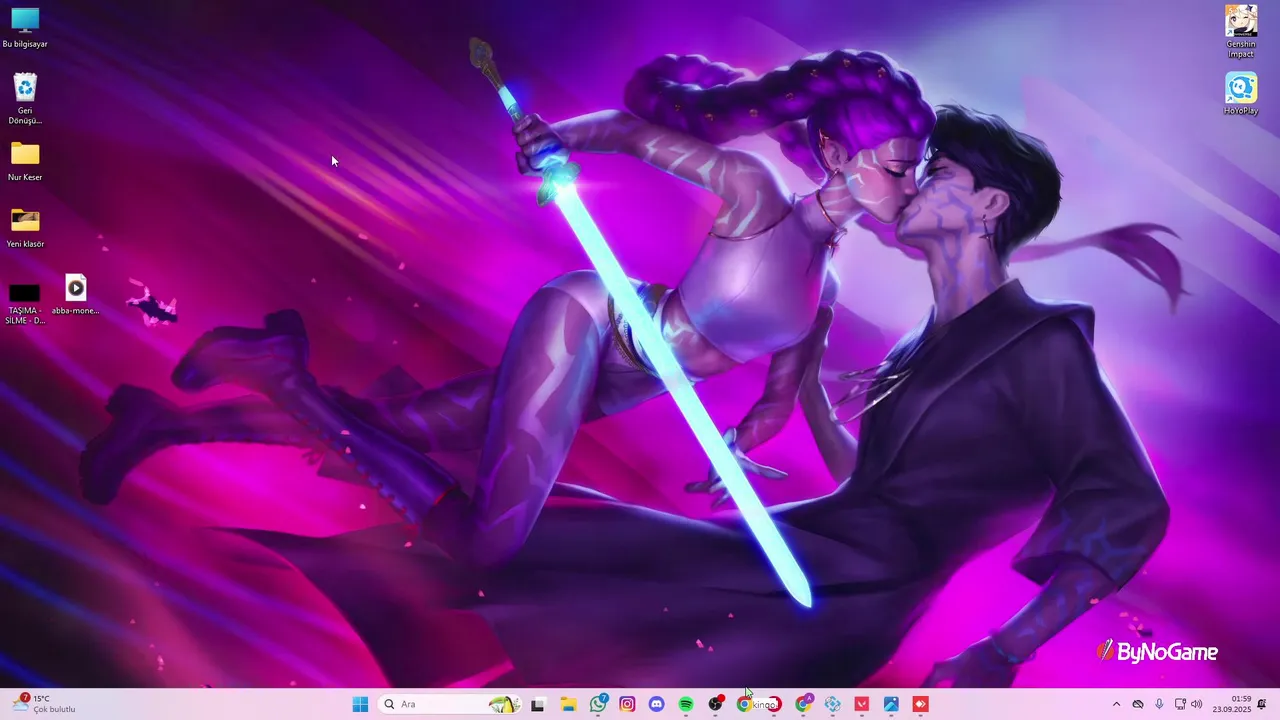Open Valorant from the taskbar
The height and width of the screenshot is (720, 1280).
click(x=862, y=704)
